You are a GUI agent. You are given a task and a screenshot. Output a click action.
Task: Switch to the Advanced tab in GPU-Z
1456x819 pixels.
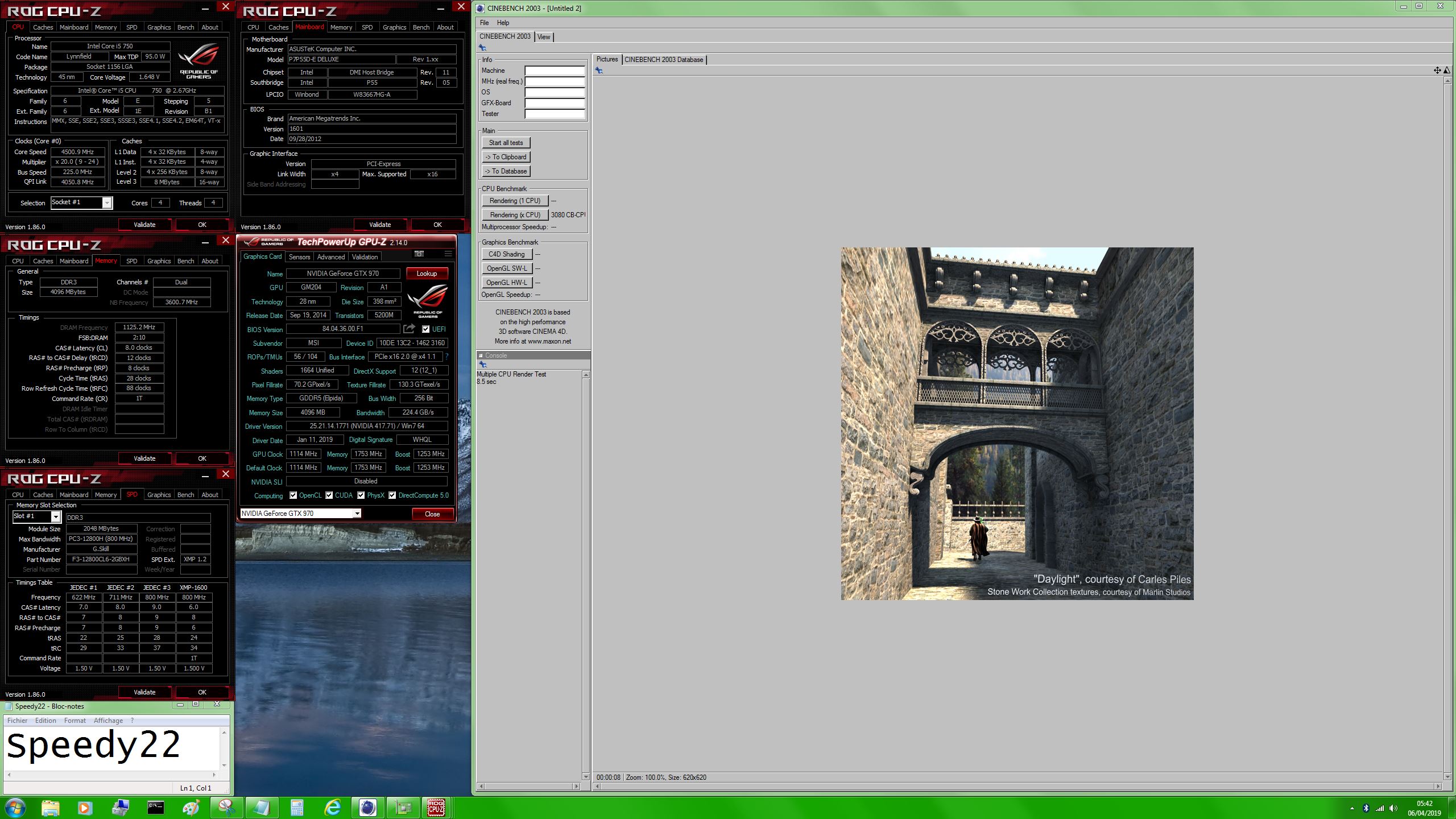[331, 257]
